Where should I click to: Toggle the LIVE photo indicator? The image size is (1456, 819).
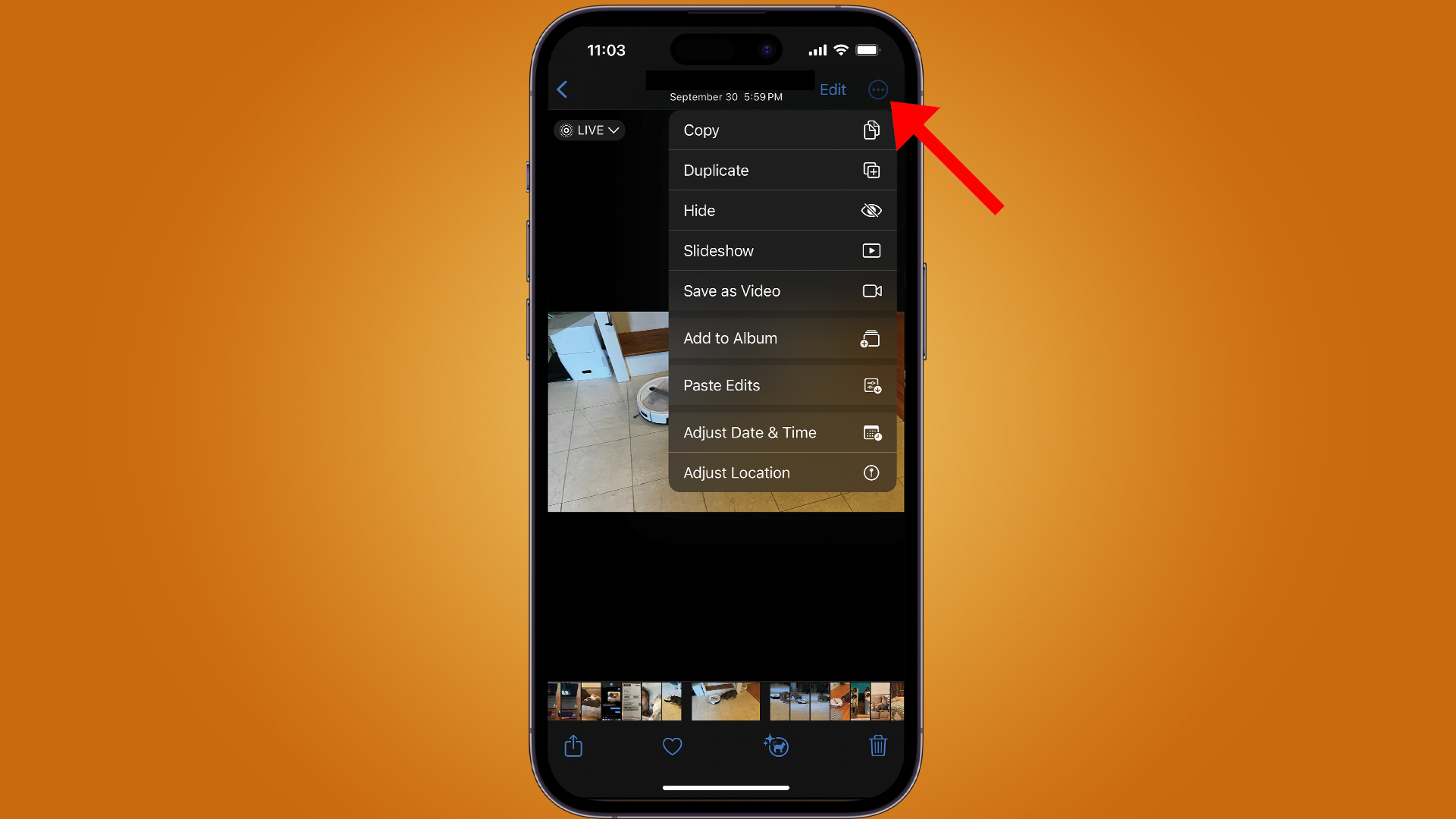tap(589, 129)
